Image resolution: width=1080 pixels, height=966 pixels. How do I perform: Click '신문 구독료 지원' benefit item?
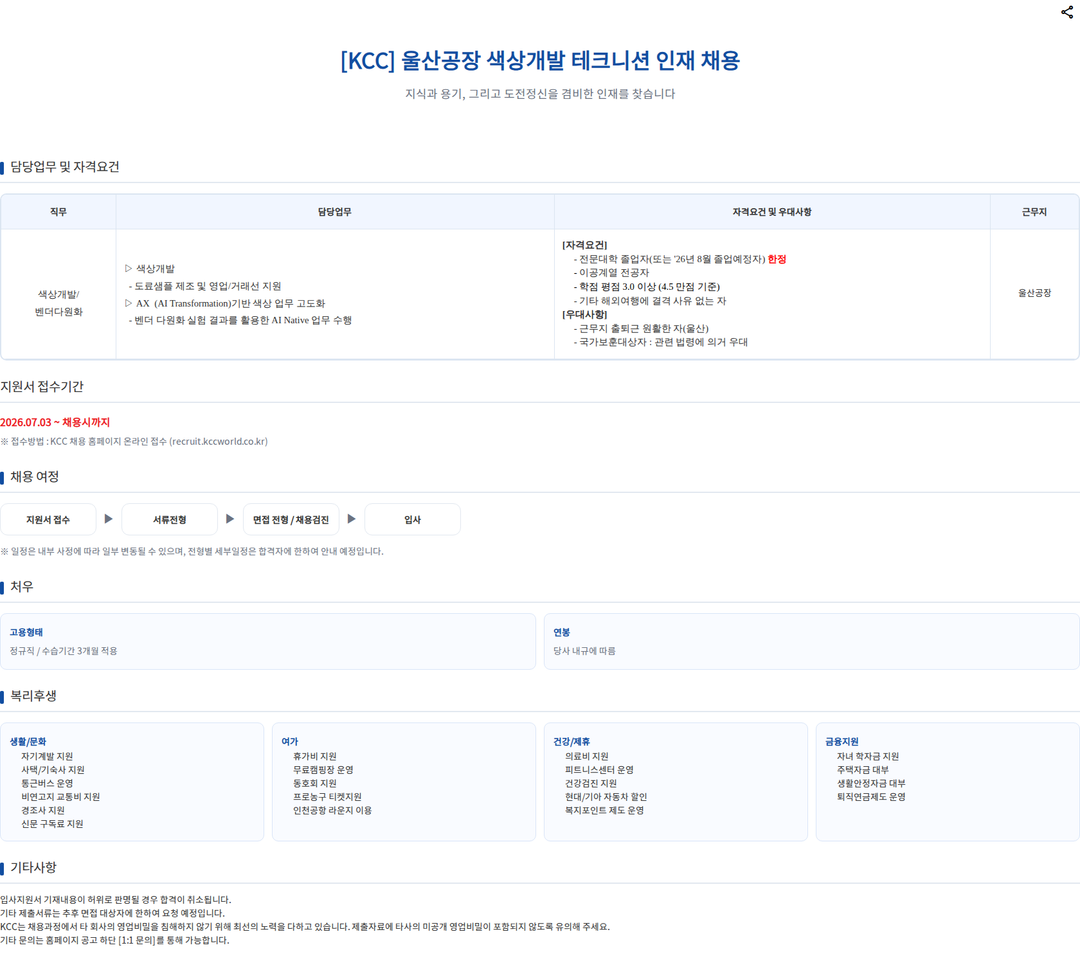point(52,824)
